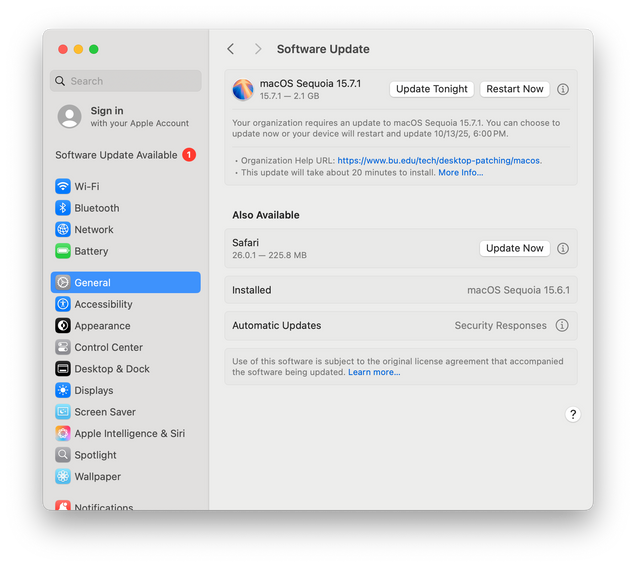The image size is (636, 567).
Task: Click the More Info… link
Action: pyautogui.click(x=461, y=173)
